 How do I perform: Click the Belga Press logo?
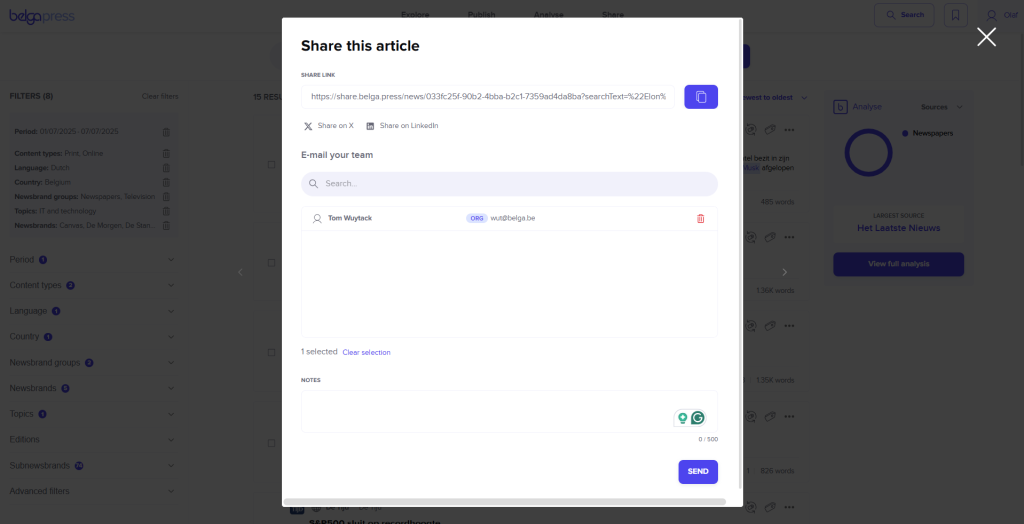[42, 16]
